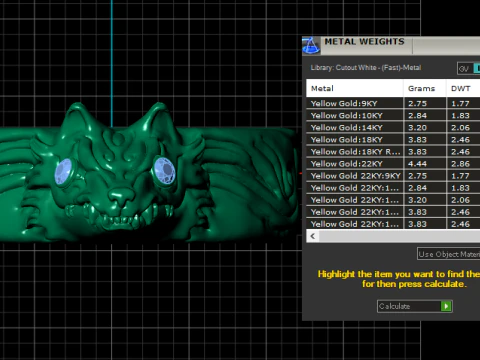Click the left arrow of horizontal scrollbar
480x360 pixels.
pos(313,236)
